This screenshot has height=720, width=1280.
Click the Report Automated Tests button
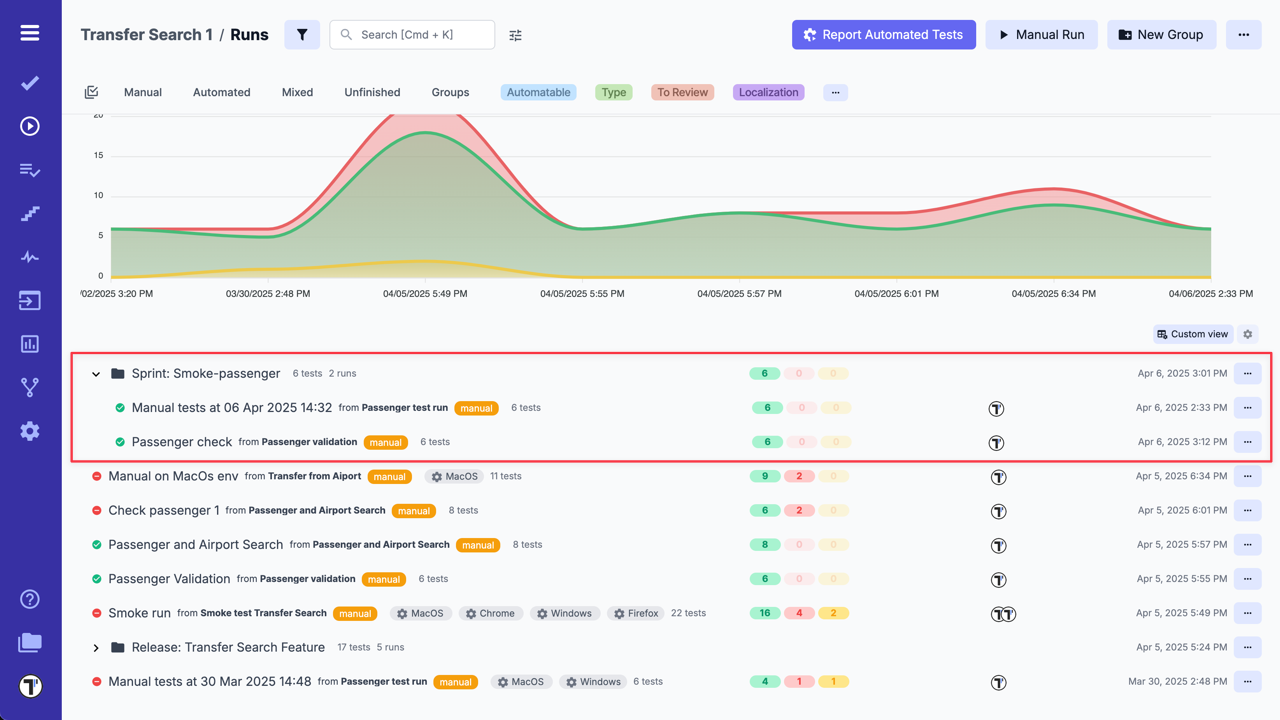(x=883, y=34)
